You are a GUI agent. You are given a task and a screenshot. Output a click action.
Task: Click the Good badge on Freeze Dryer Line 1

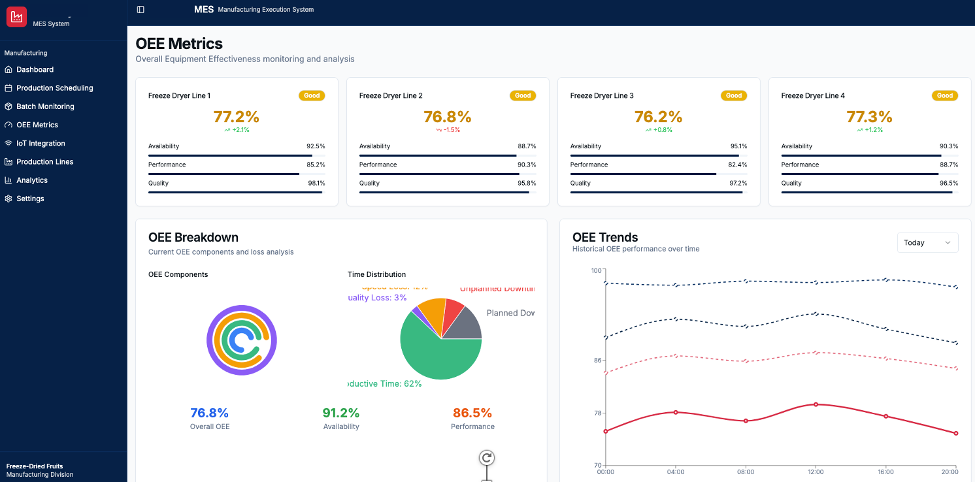312,96
